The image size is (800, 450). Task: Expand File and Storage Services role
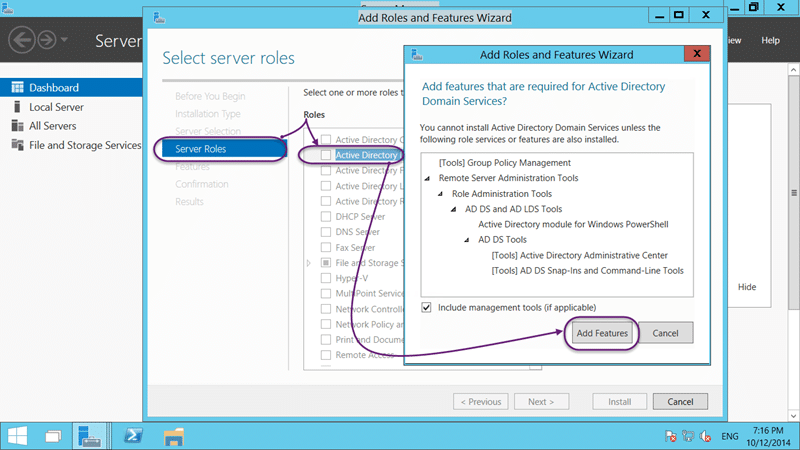coord(309,263)
